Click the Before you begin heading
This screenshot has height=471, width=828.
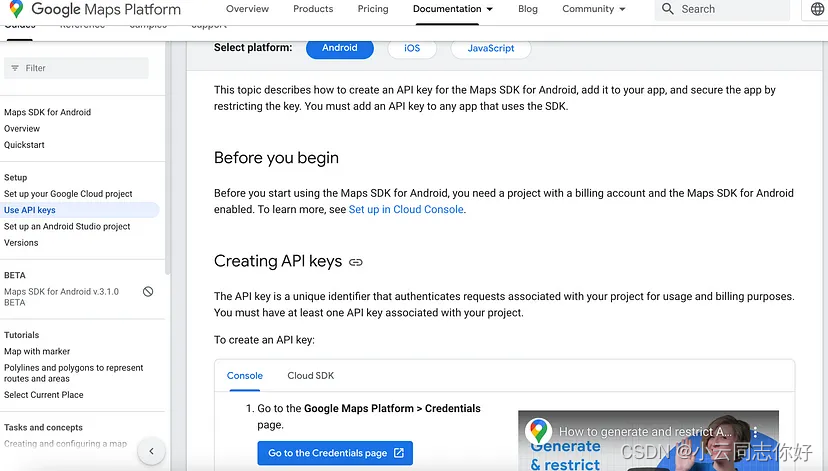point(276,158)
